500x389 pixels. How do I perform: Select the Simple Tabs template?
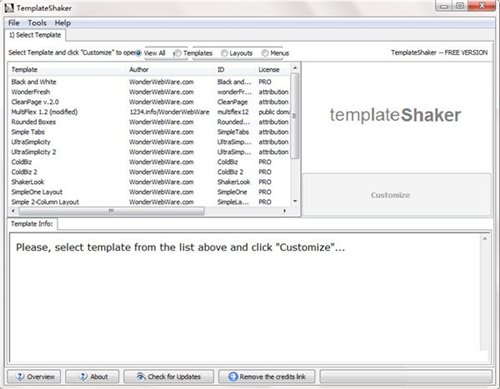149,132
